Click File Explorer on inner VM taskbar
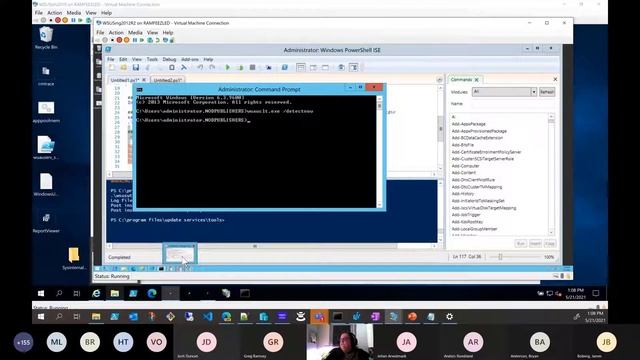The image size is (640, 360). point(115,293)
